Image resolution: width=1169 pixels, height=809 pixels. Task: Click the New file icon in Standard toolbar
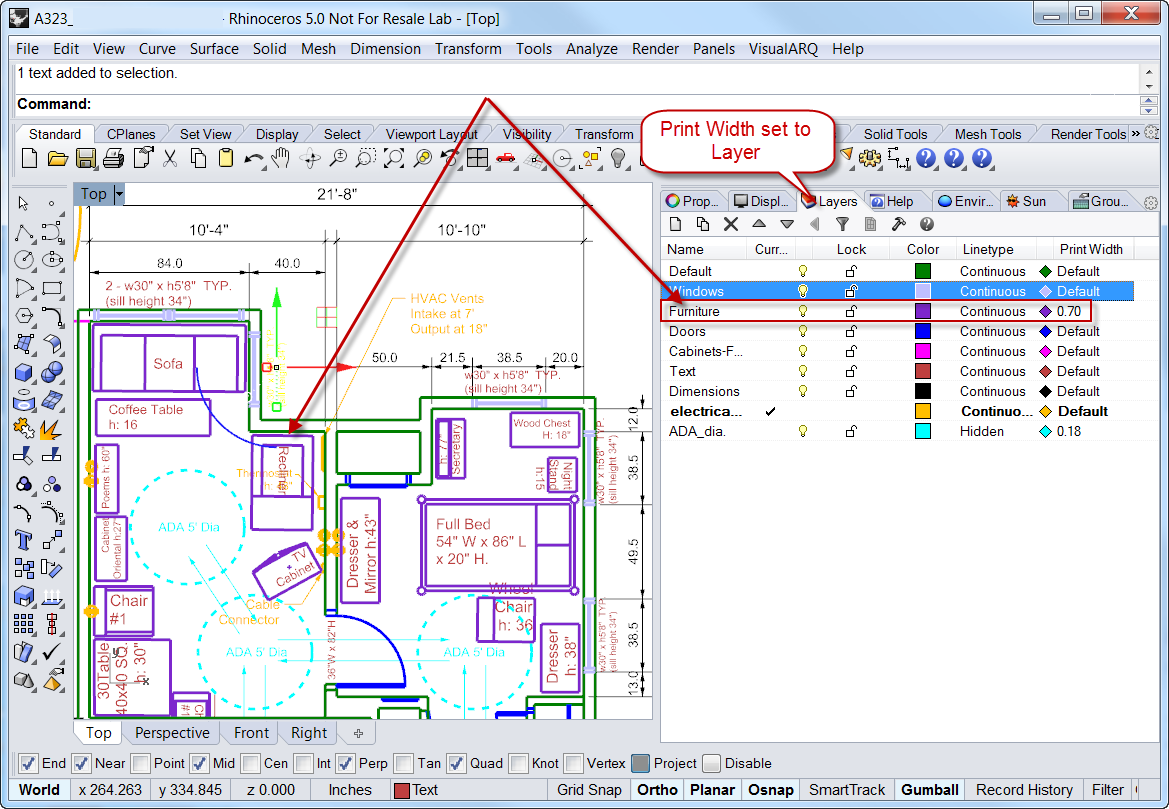point(29,158)
